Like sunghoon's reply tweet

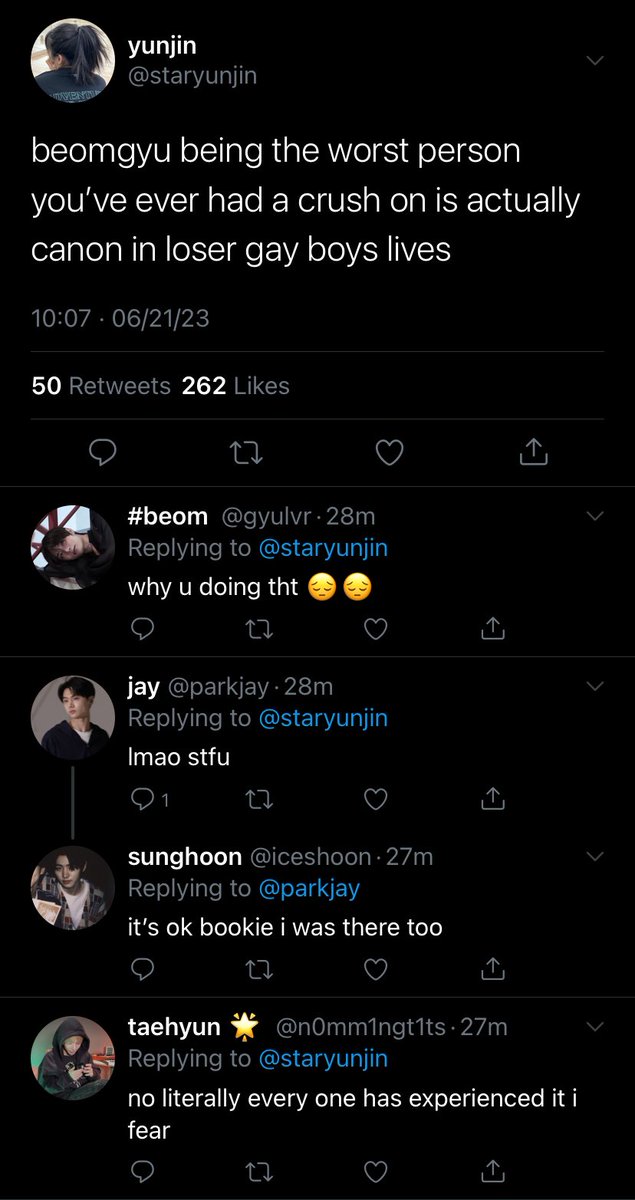[375, 969]
